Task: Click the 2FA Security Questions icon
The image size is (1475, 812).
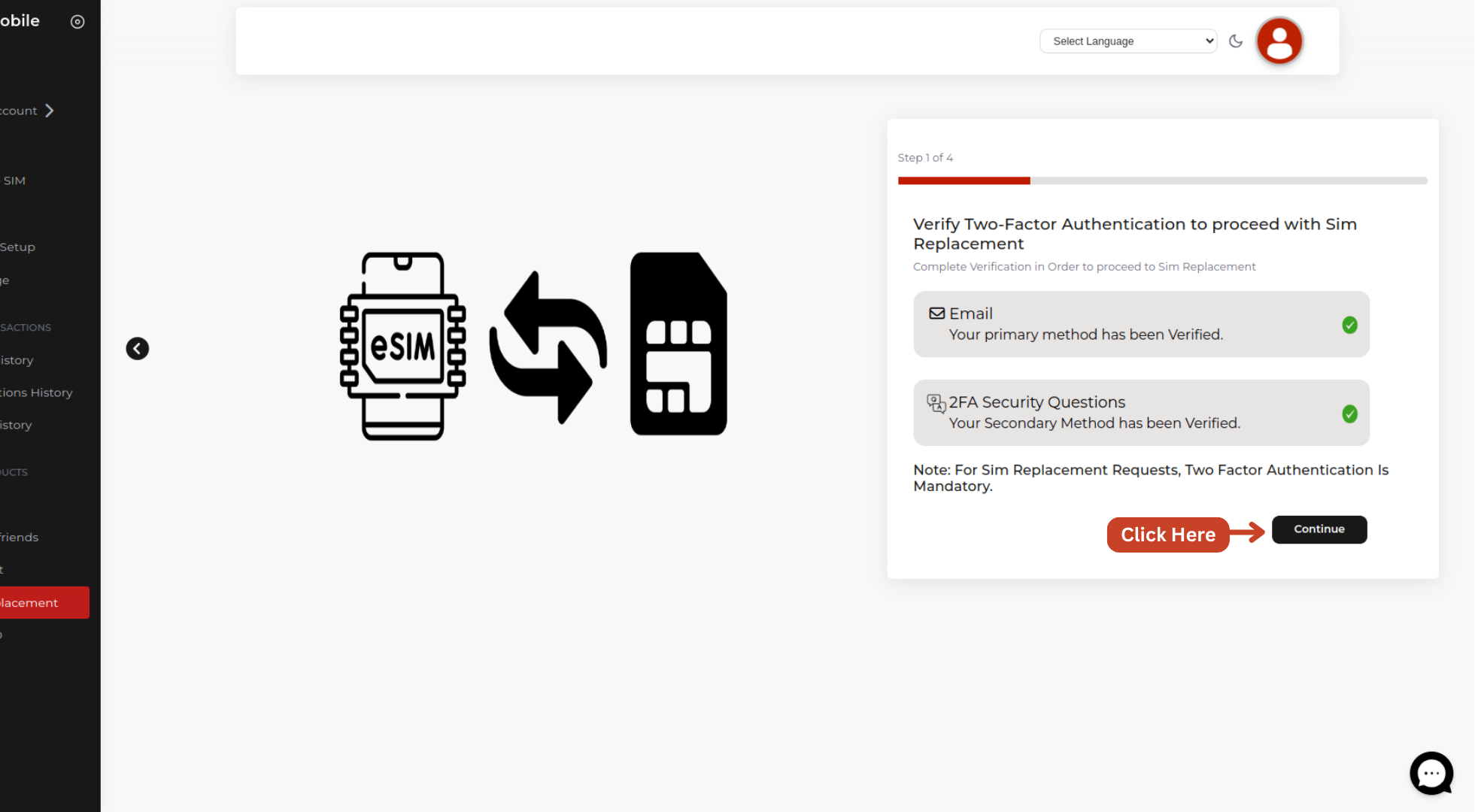Action: pyautogui.click(x=936, y=404)
